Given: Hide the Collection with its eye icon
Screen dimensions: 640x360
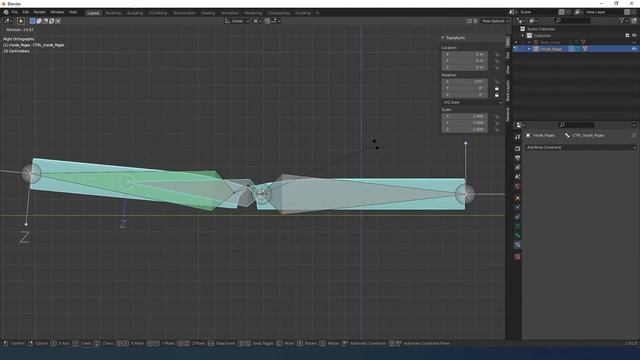Looking at the screenshot, I should (x=634, y=36).
